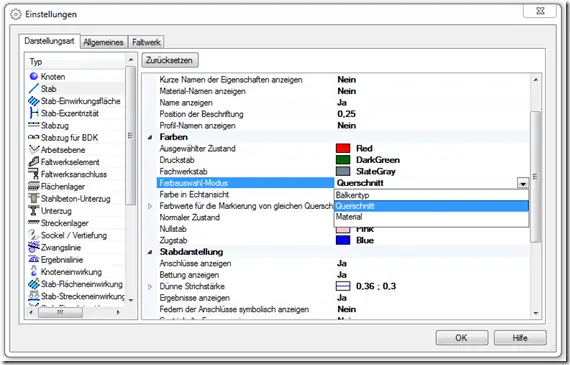Click the Stabzug für BDK icon
570x365 pixels.
point(34,137)
